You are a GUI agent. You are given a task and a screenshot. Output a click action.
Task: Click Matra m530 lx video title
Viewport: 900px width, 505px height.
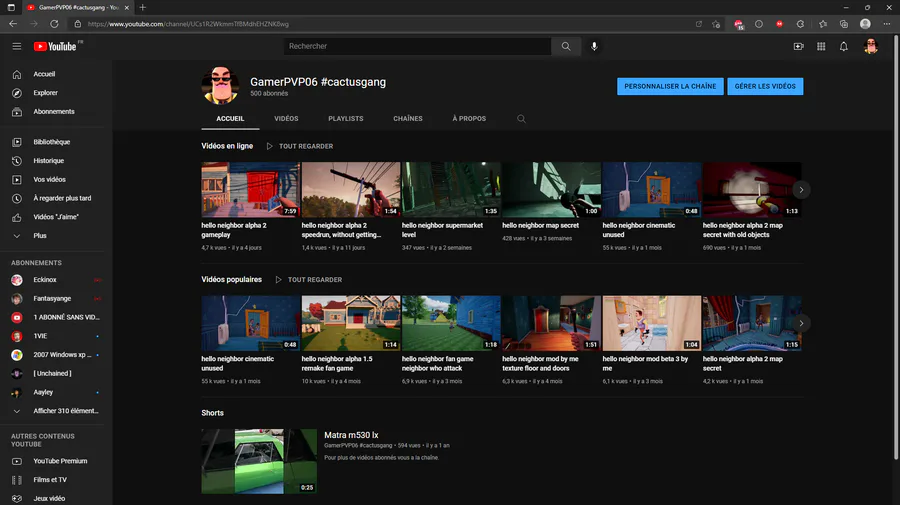(351, 435)
